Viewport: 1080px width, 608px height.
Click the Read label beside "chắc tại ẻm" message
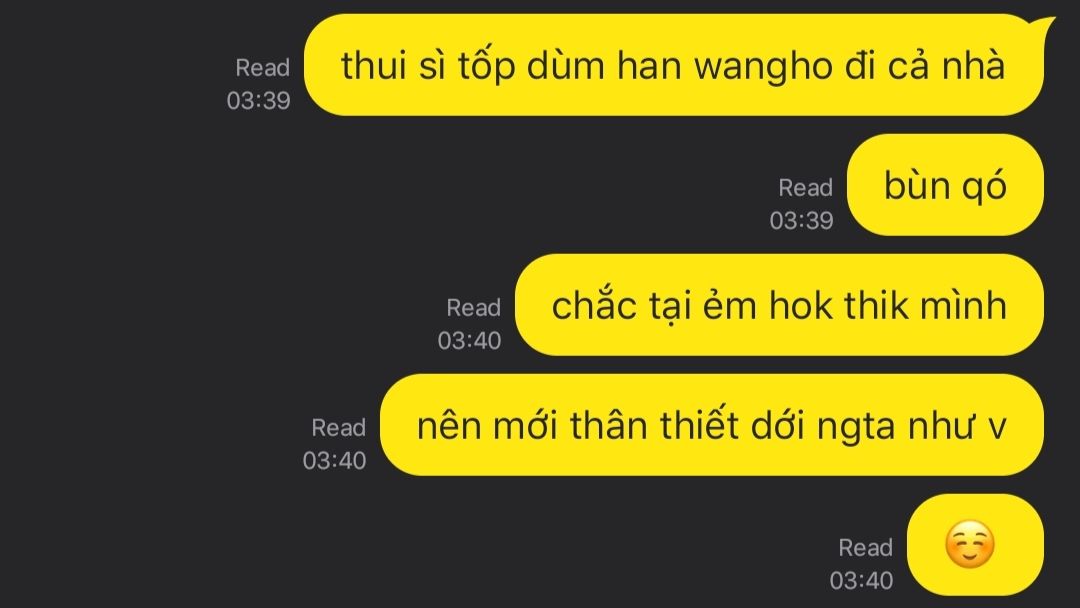(x=473, y=307)
